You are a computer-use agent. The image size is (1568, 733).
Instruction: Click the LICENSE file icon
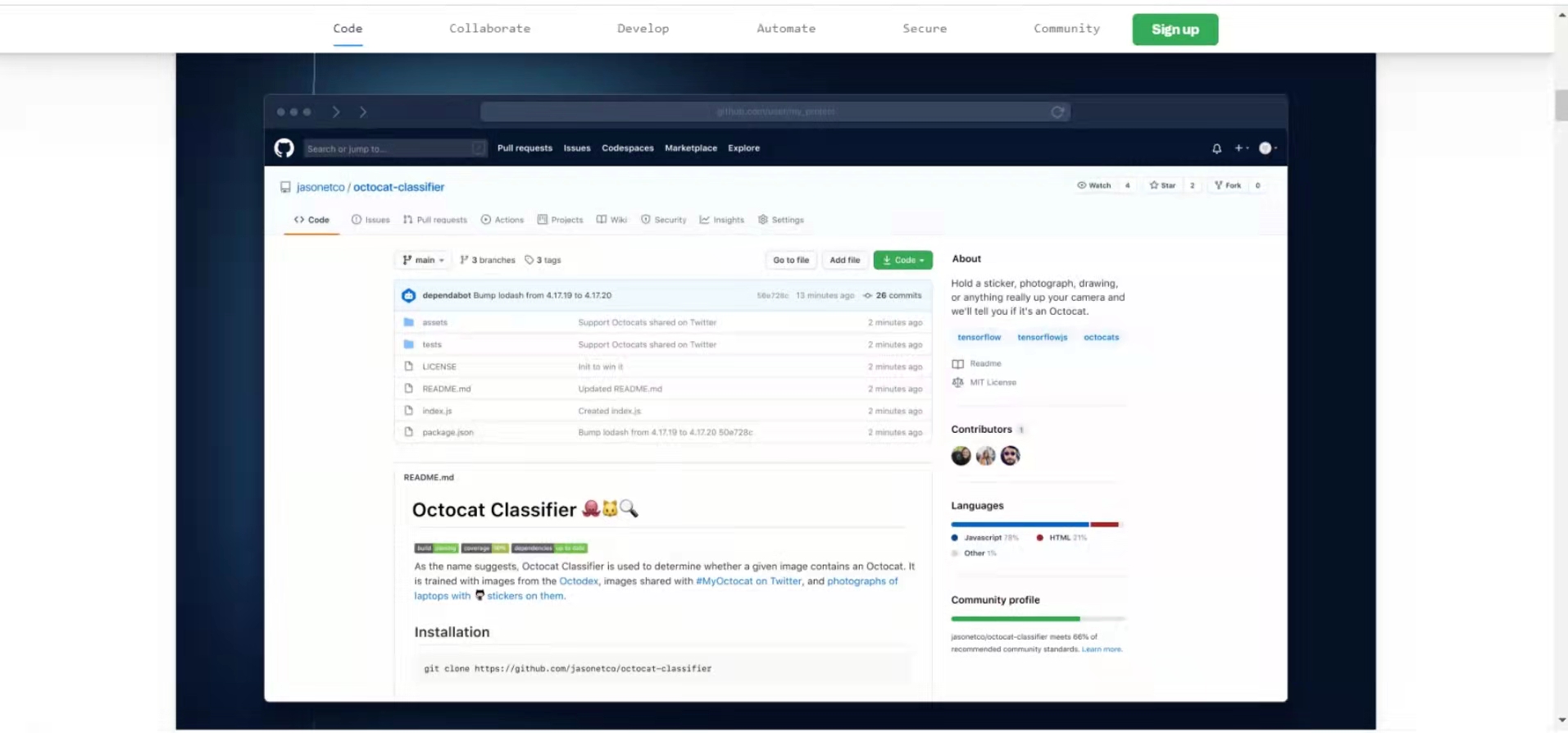tap(408, 366)
